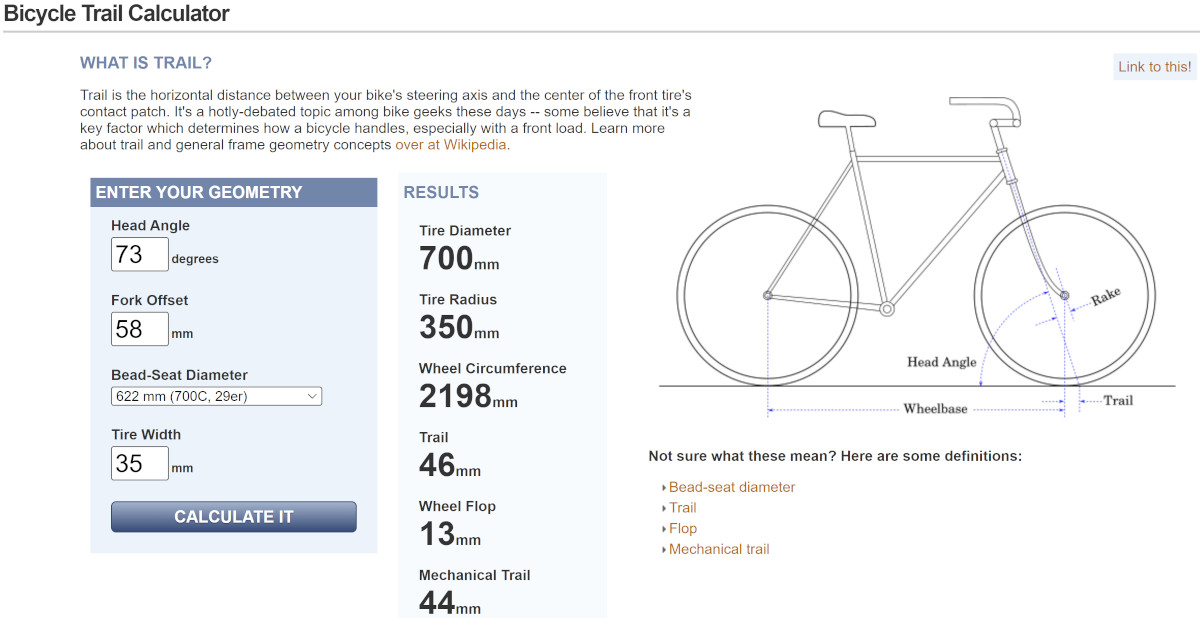Click the Rake label in the diagram
The width and height of the screenshot is (1200, 618).
pos(1106,297)
